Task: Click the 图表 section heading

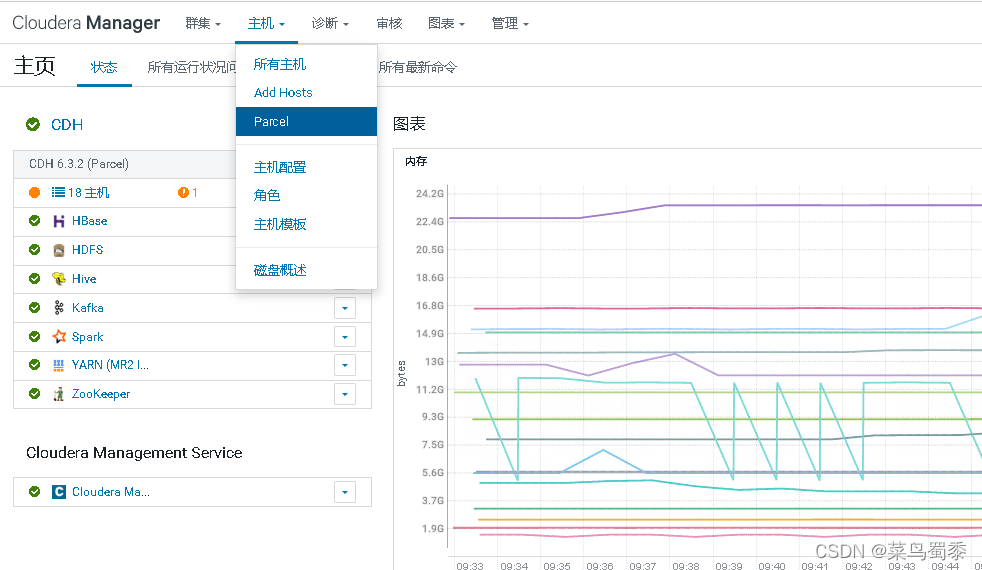Action: [x=409, y=124]
